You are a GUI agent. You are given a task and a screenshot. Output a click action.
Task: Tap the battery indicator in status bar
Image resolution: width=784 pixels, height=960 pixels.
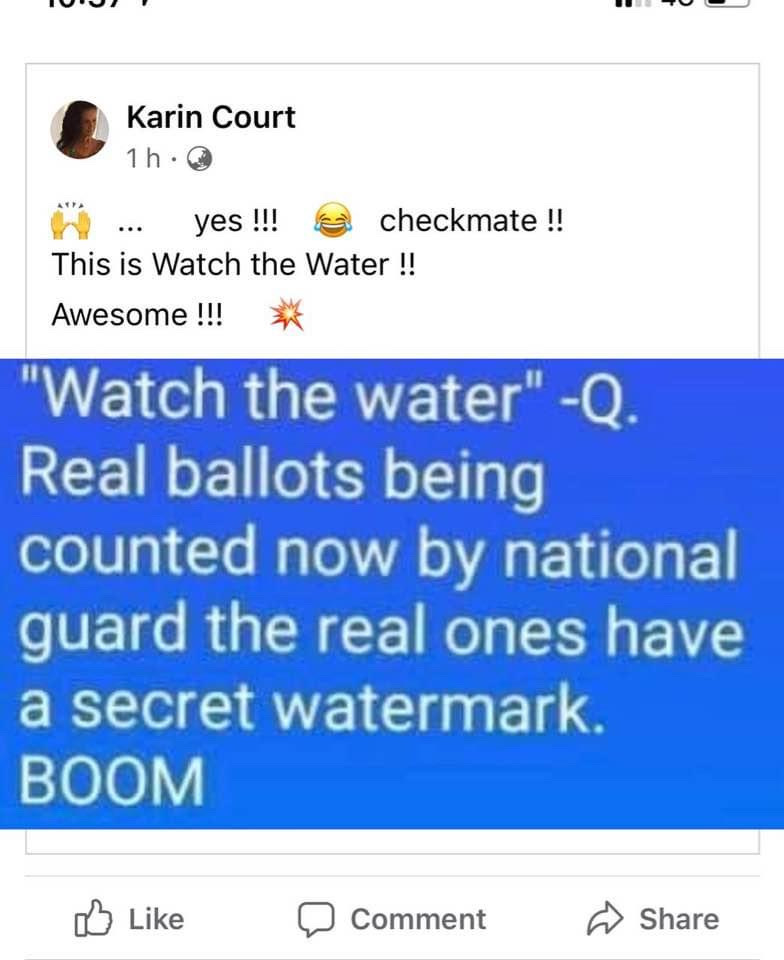(x=728, y=3)
